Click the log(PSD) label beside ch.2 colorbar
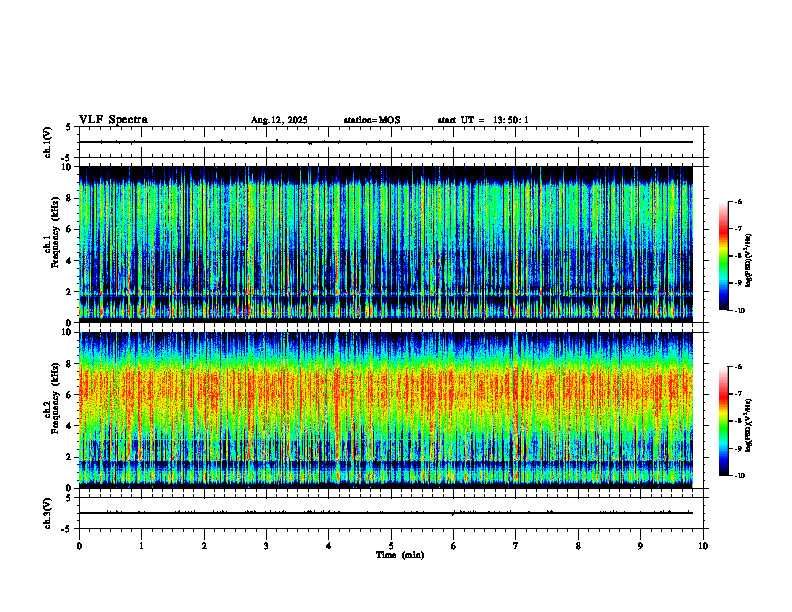The height and width of the screenshot is (612, 792). (x=749, y=425)
